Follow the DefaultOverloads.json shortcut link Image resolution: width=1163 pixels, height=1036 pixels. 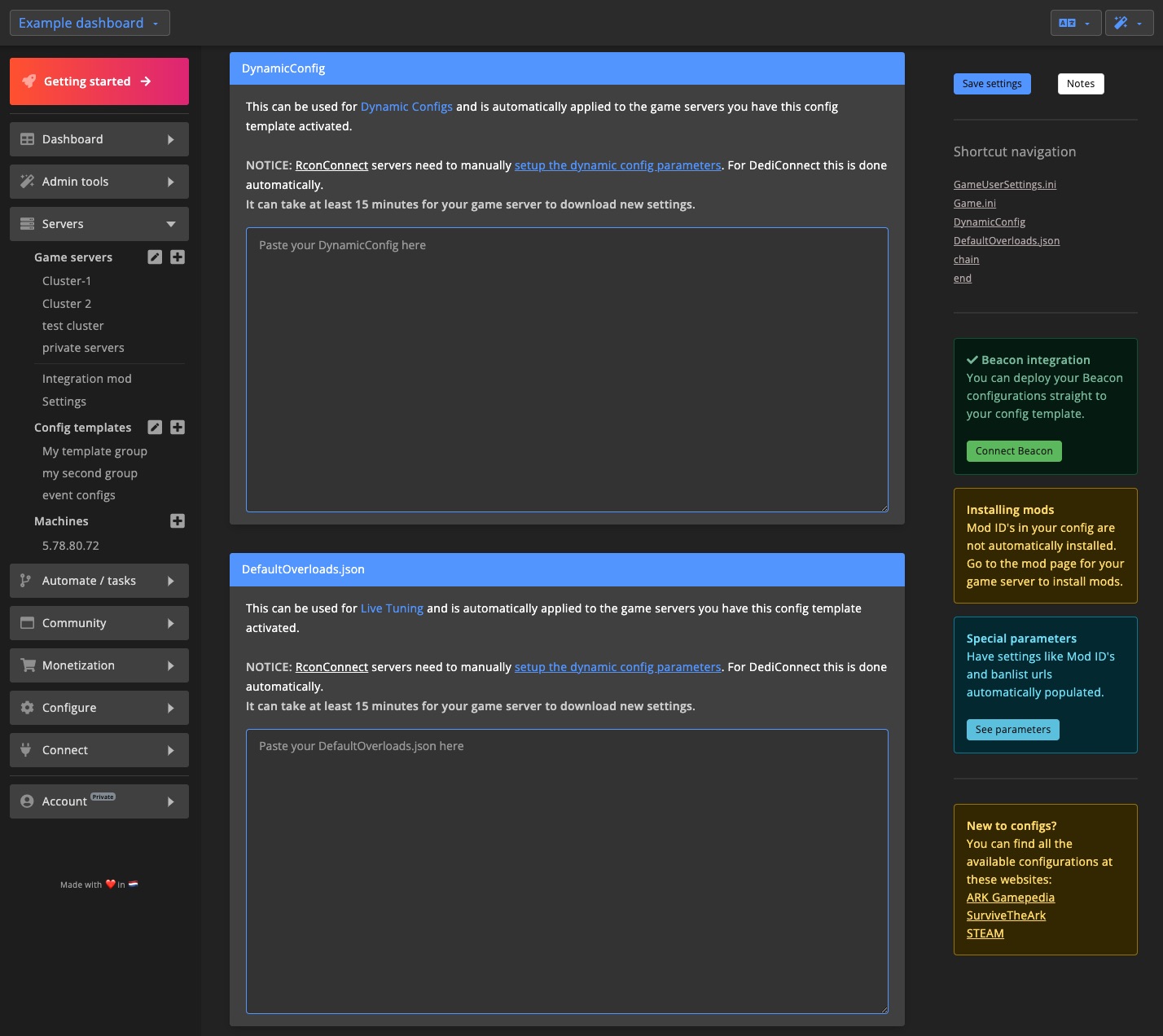[x=1007, y=240]
